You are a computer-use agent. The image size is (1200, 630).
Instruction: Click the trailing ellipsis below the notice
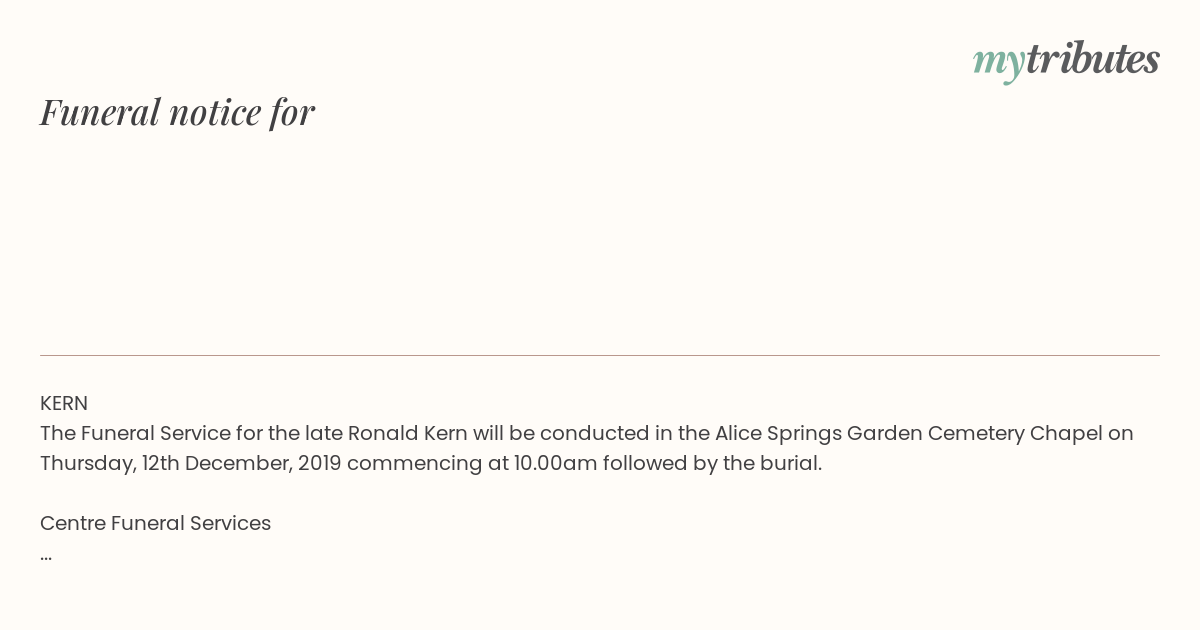coord(46,556)
